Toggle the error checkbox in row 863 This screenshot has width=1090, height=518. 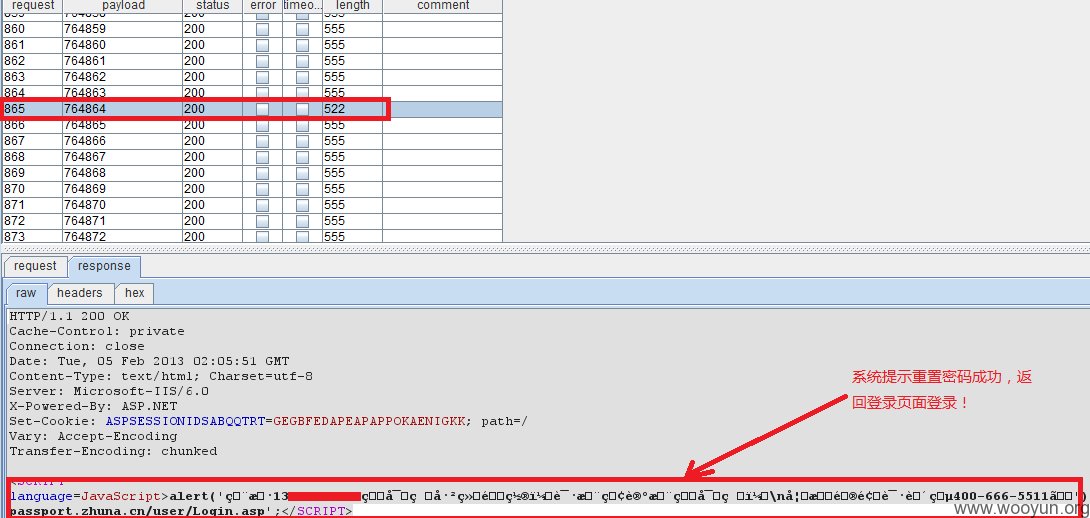click(x=262, y=77)
